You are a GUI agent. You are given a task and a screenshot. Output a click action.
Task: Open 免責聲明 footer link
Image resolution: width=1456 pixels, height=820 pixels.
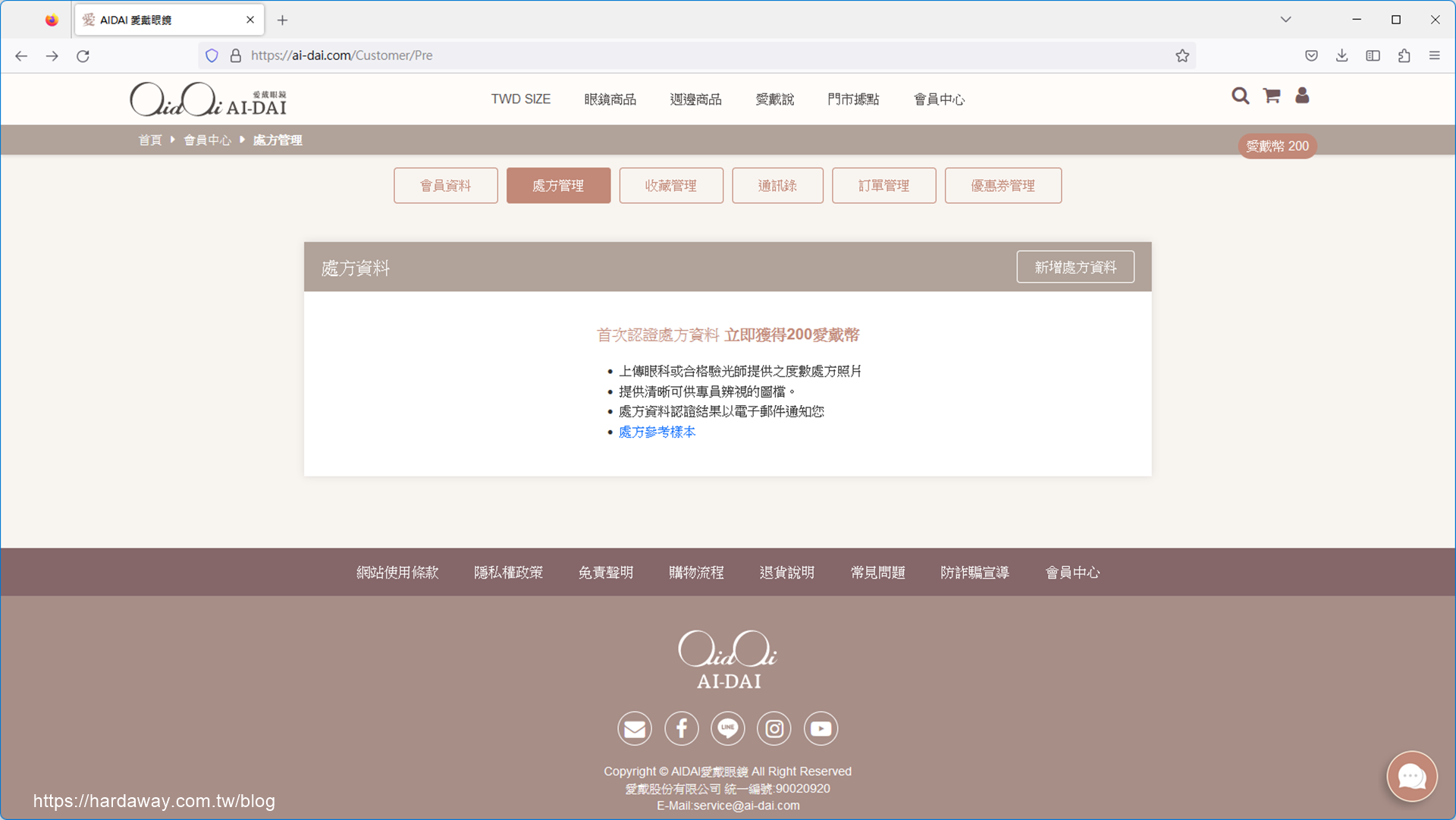[x=606, y=573]
